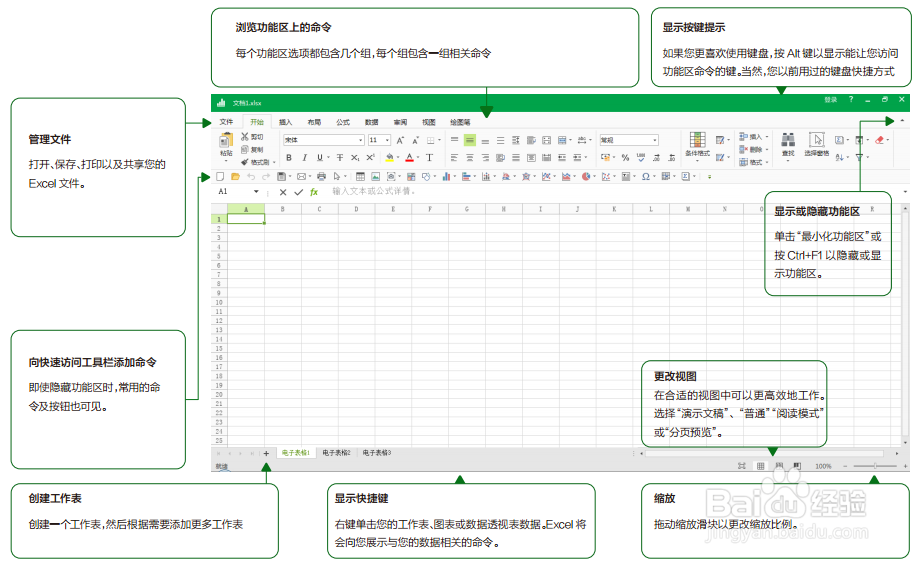This screenshot has height=564, width=920.
Task: Switch to the Insert (插入) ribbon tab
Action: (x=285, y=122)
